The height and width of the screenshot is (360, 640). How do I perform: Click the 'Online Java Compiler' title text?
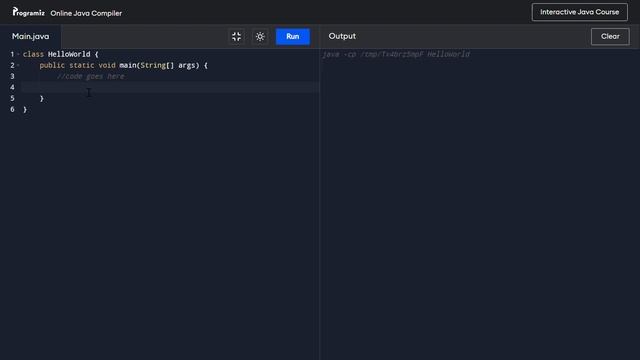click(86, 13)
